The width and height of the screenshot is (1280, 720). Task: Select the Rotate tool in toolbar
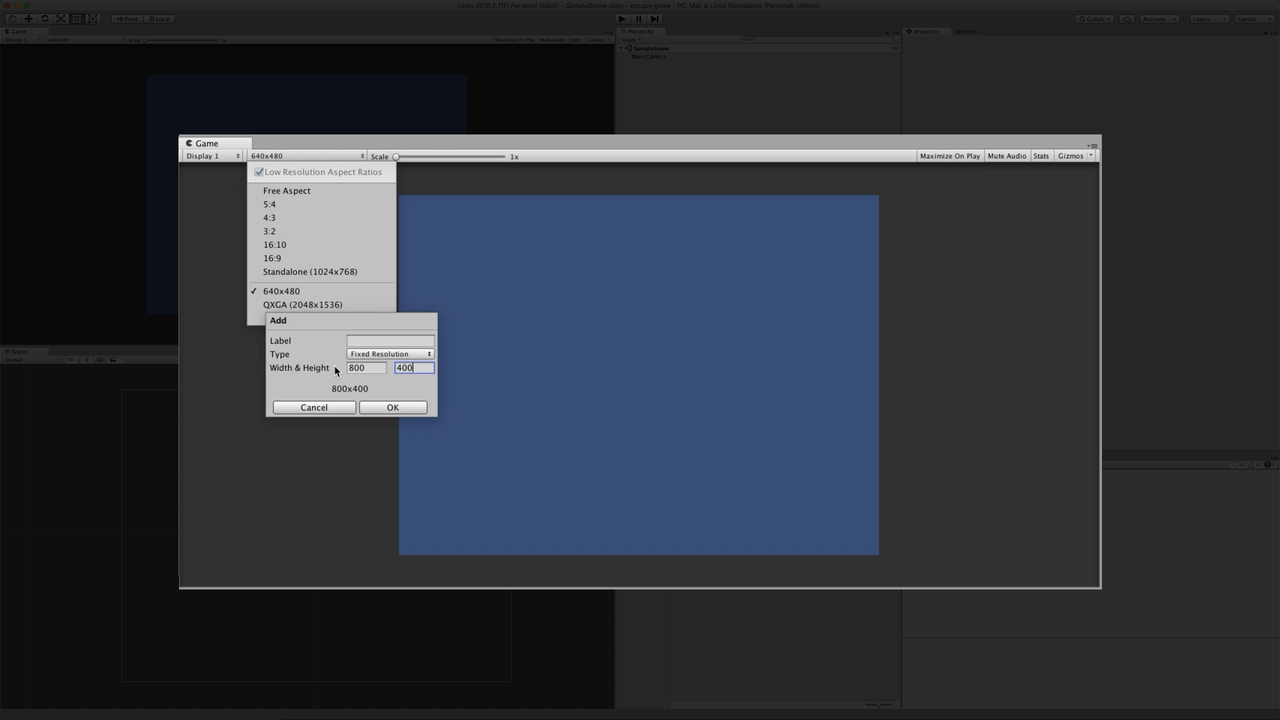click(x=44, y=19)
